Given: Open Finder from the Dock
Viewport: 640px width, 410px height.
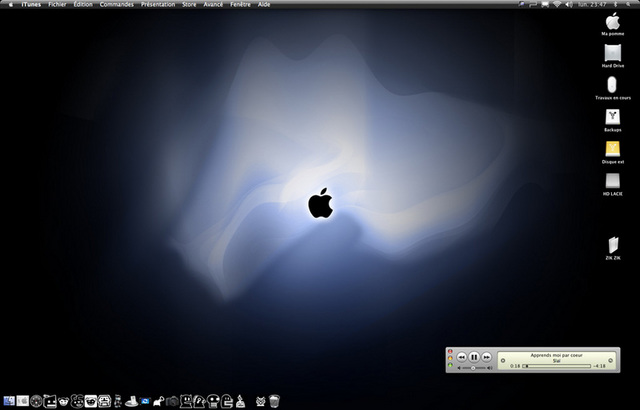Looking at the screenshot, I should (x=9, y=401).
